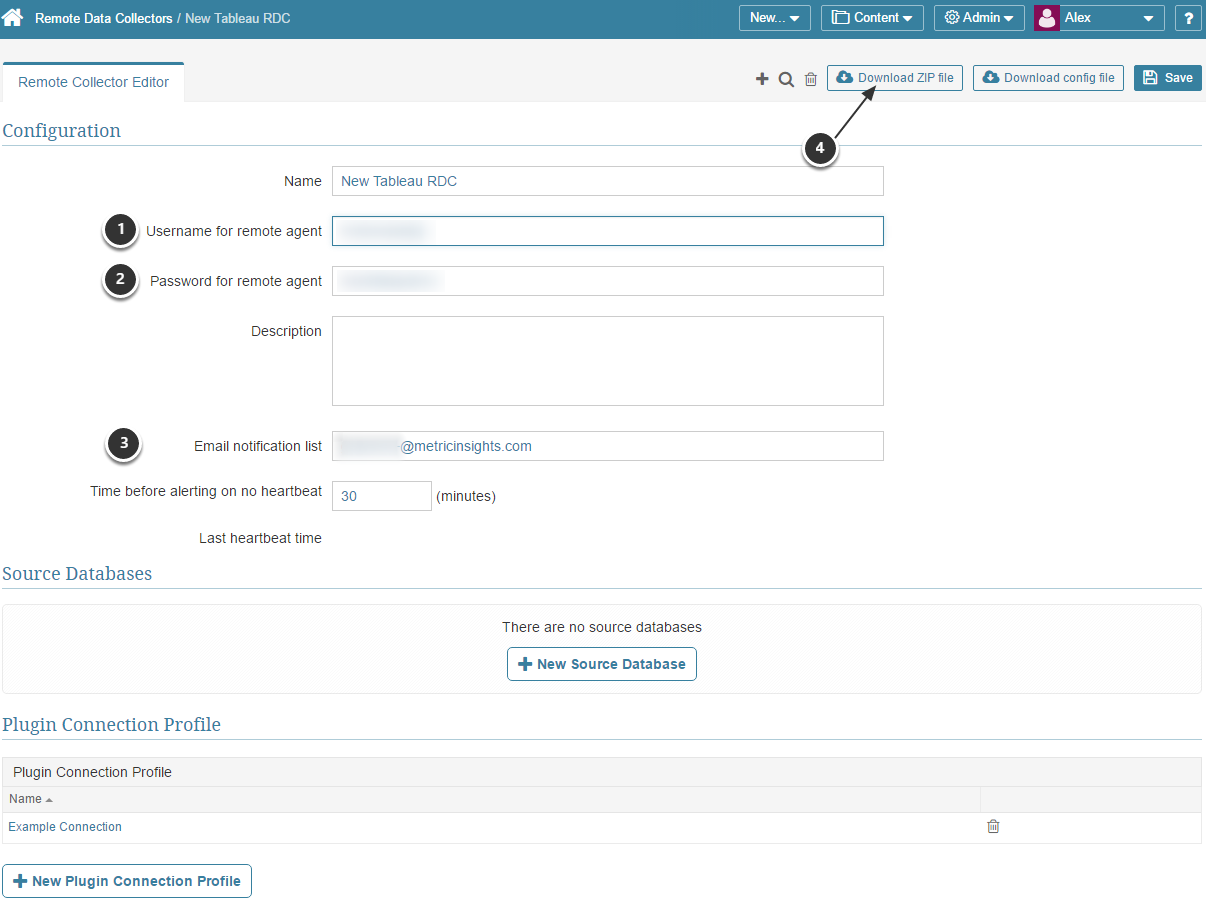
Task: Click the Admin gear icon
Action: [951, 17]
